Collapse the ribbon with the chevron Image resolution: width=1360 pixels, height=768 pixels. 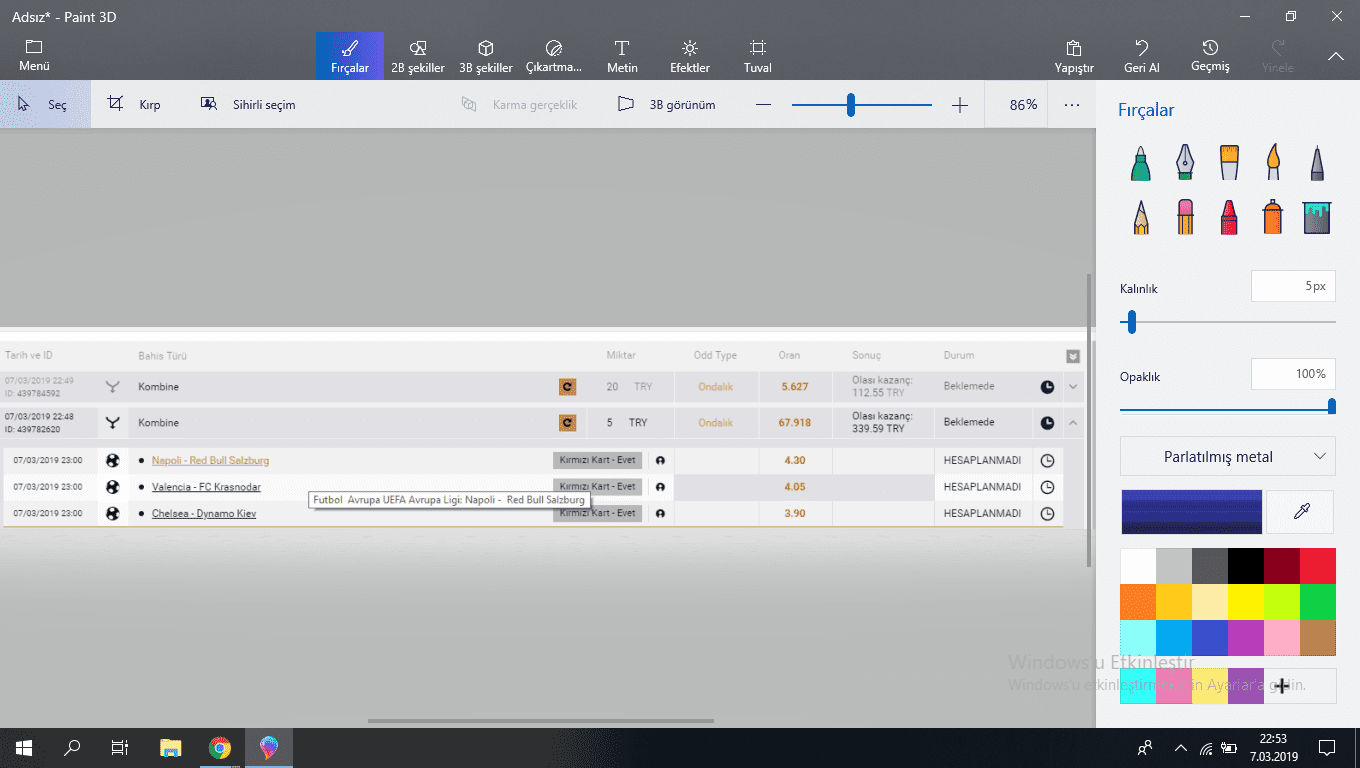(x=1336, y=57)
